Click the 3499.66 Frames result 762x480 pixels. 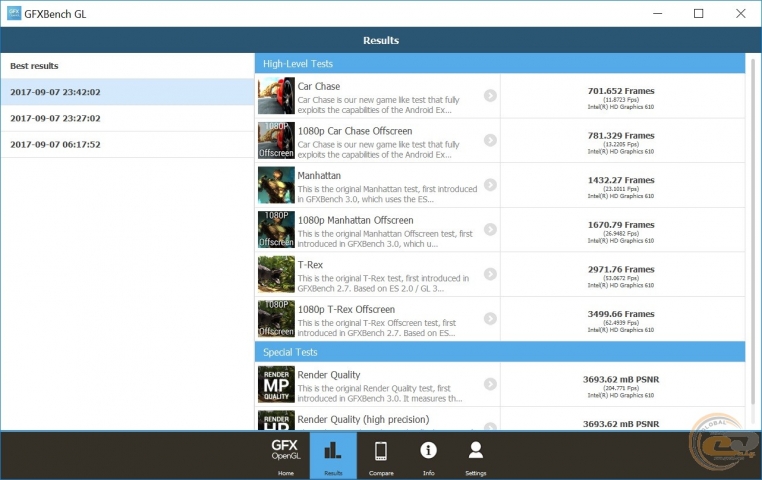[x=621, y=314]
